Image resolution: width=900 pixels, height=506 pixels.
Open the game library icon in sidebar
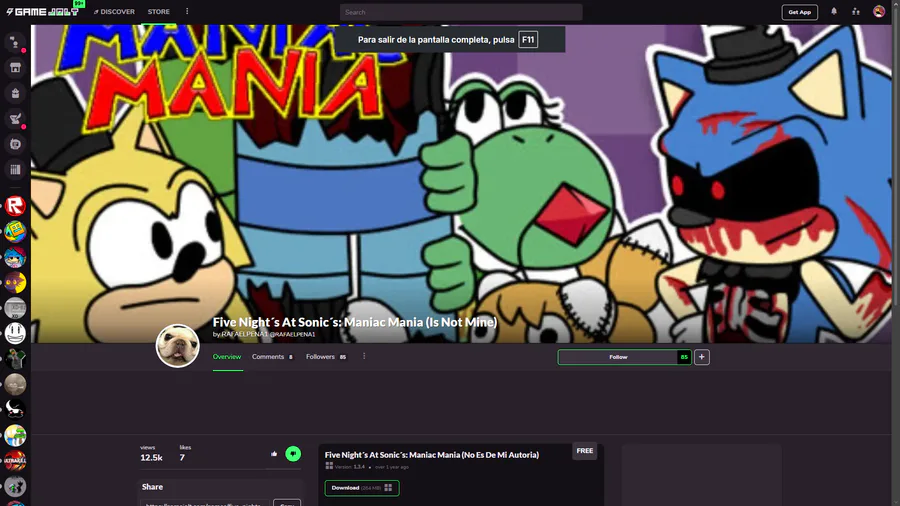tap(15, 169)
